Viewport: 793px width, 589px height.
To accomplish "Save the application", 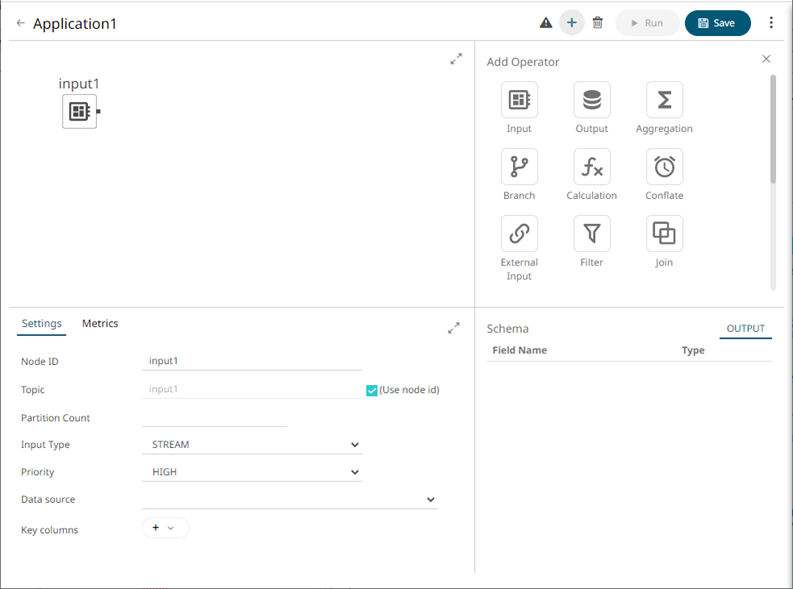I will click(717, 23).
